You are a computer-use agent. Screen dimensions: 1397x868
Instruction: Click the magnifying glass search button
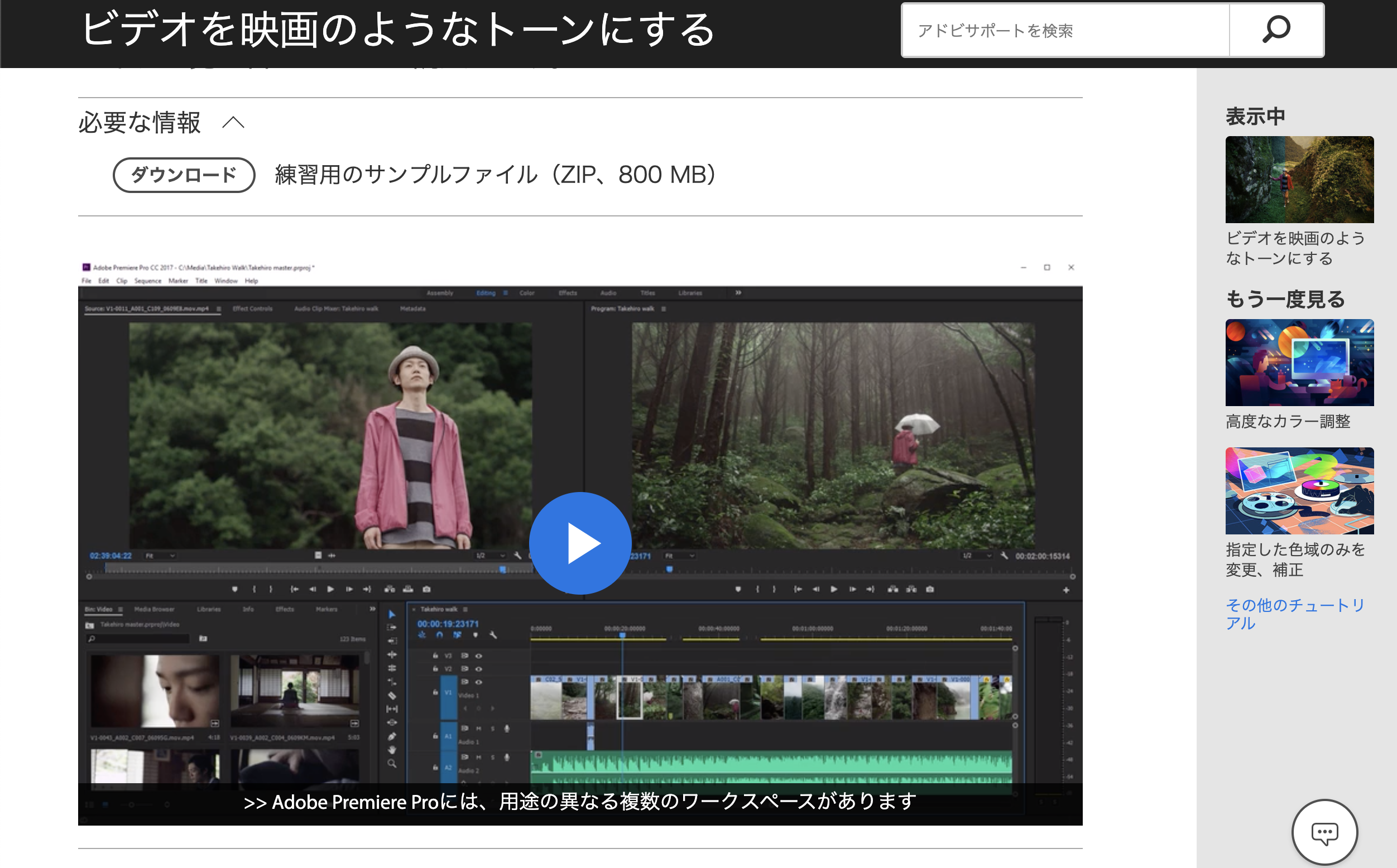pyautogui.click(x=1276, y=31)
